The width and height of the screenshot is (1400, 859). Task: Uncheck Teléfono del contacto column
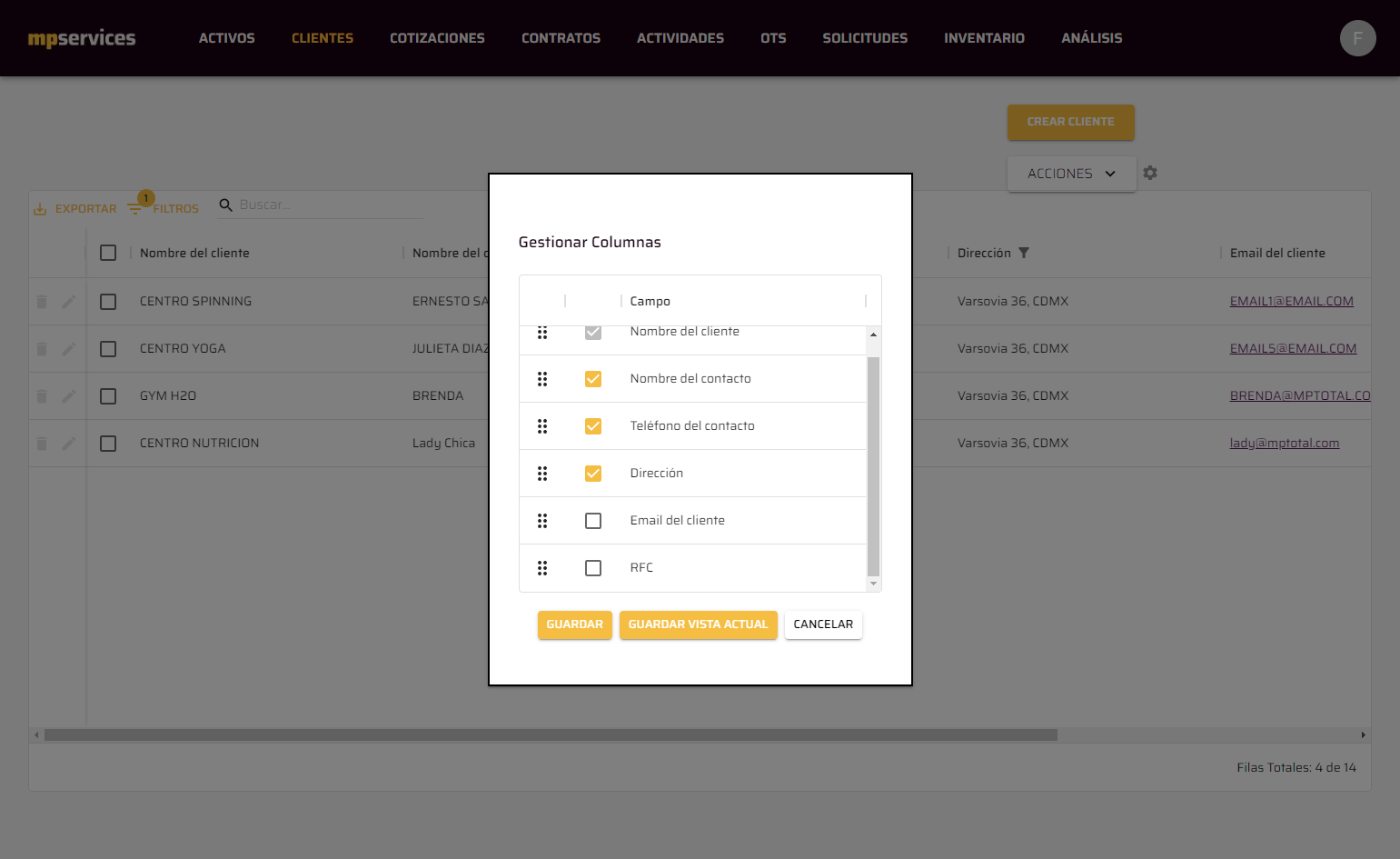coord(593,426)
